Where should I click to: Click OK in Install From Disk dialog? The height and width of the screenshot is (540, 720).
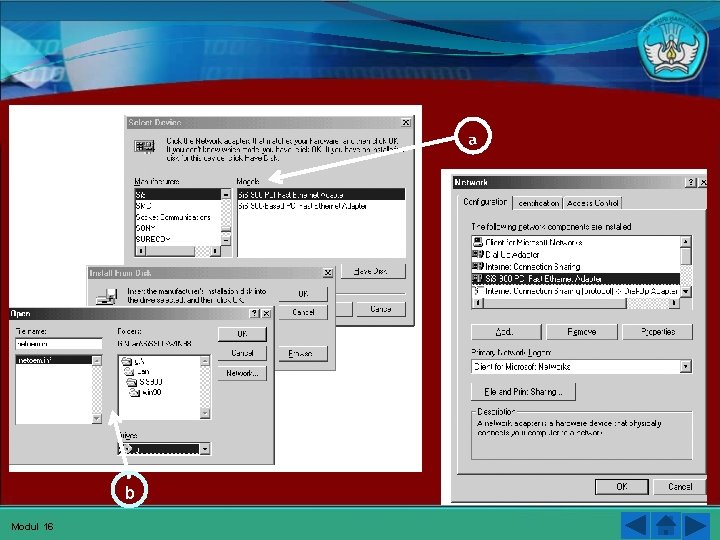303,294
